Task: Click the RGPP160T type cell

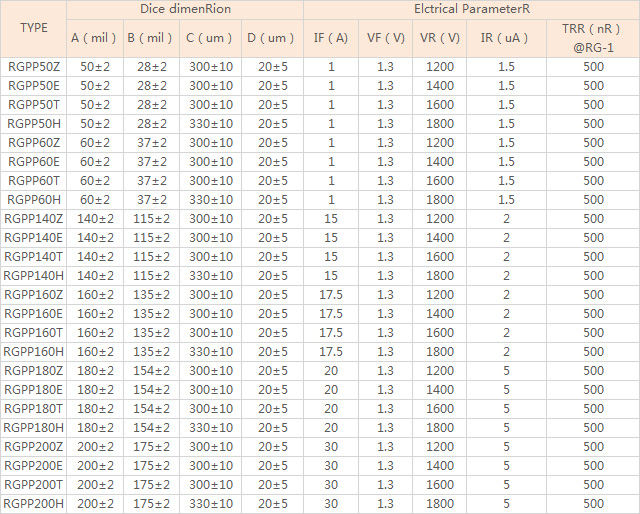Action: pyautogui.click(x=34, y=332)
